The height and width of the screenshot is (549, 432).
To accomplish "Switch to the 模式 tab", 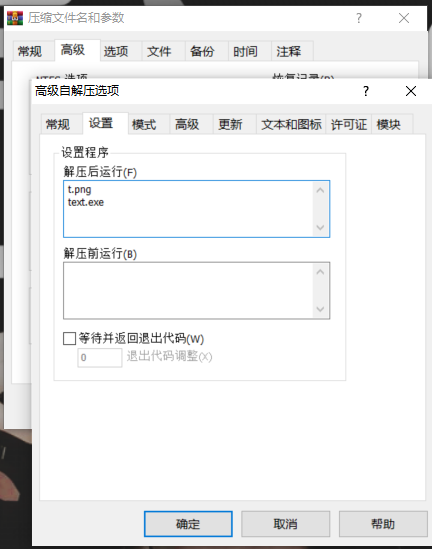I will 144,125.
